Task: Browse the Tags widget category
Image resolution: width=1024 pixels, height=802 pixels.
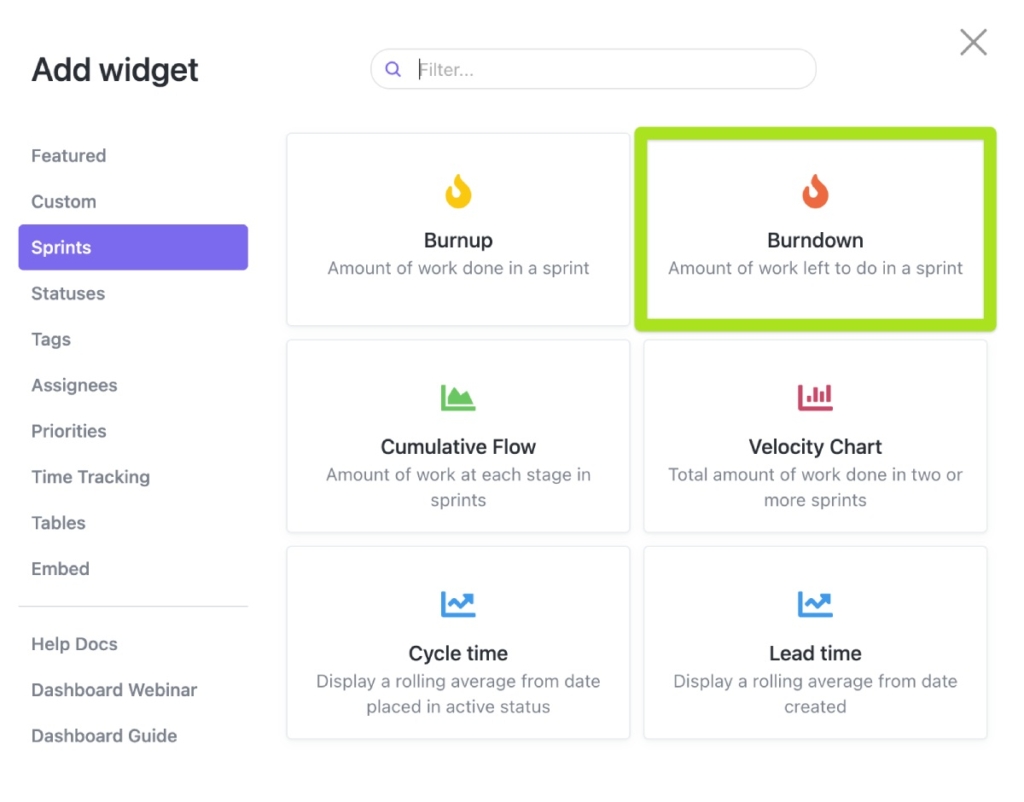Action: (51, 340)
